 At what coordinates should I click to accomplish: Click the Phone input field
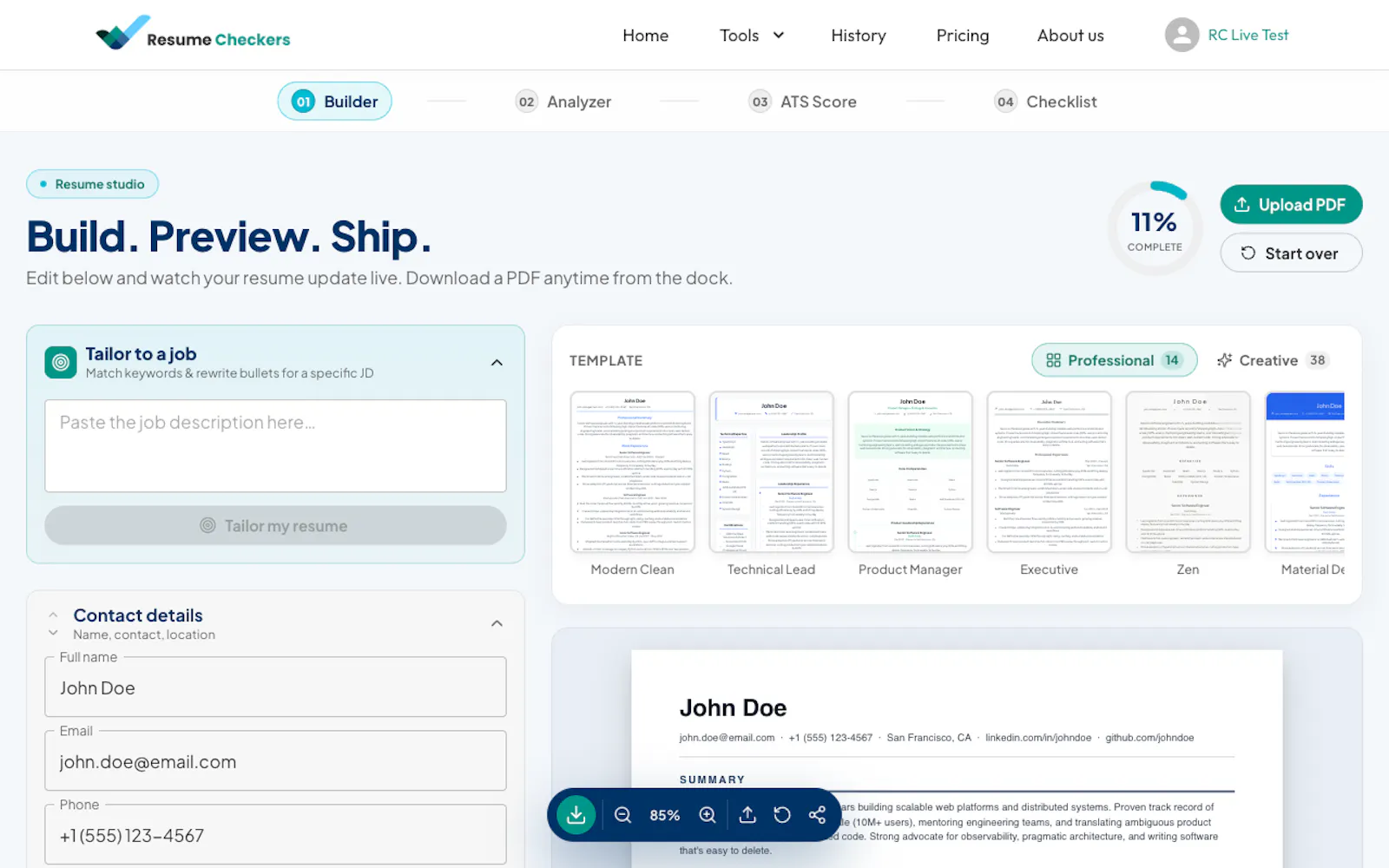[275, 835]
